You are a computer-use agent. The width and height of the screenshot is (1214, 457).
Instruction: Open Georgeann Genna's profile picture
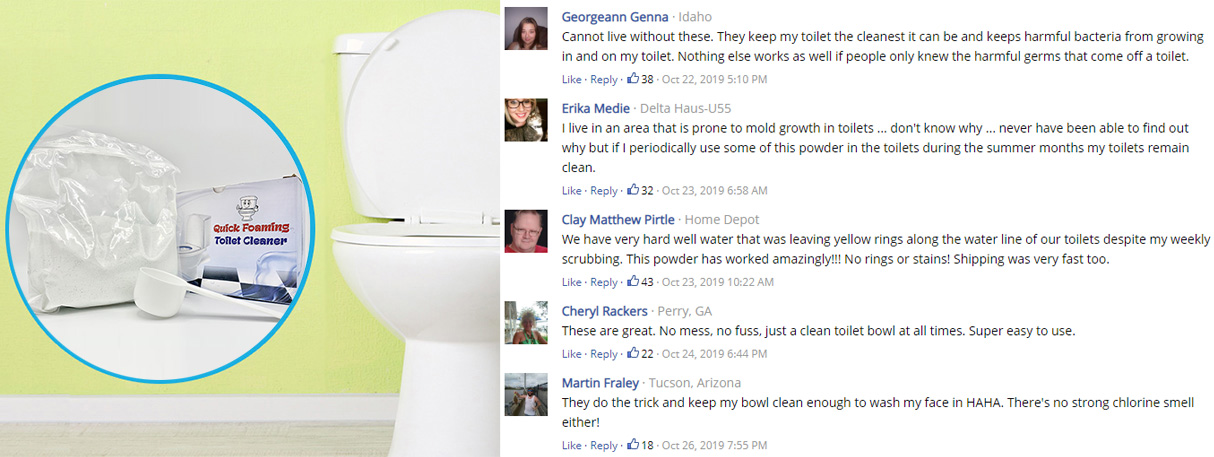tap(526, 28)
